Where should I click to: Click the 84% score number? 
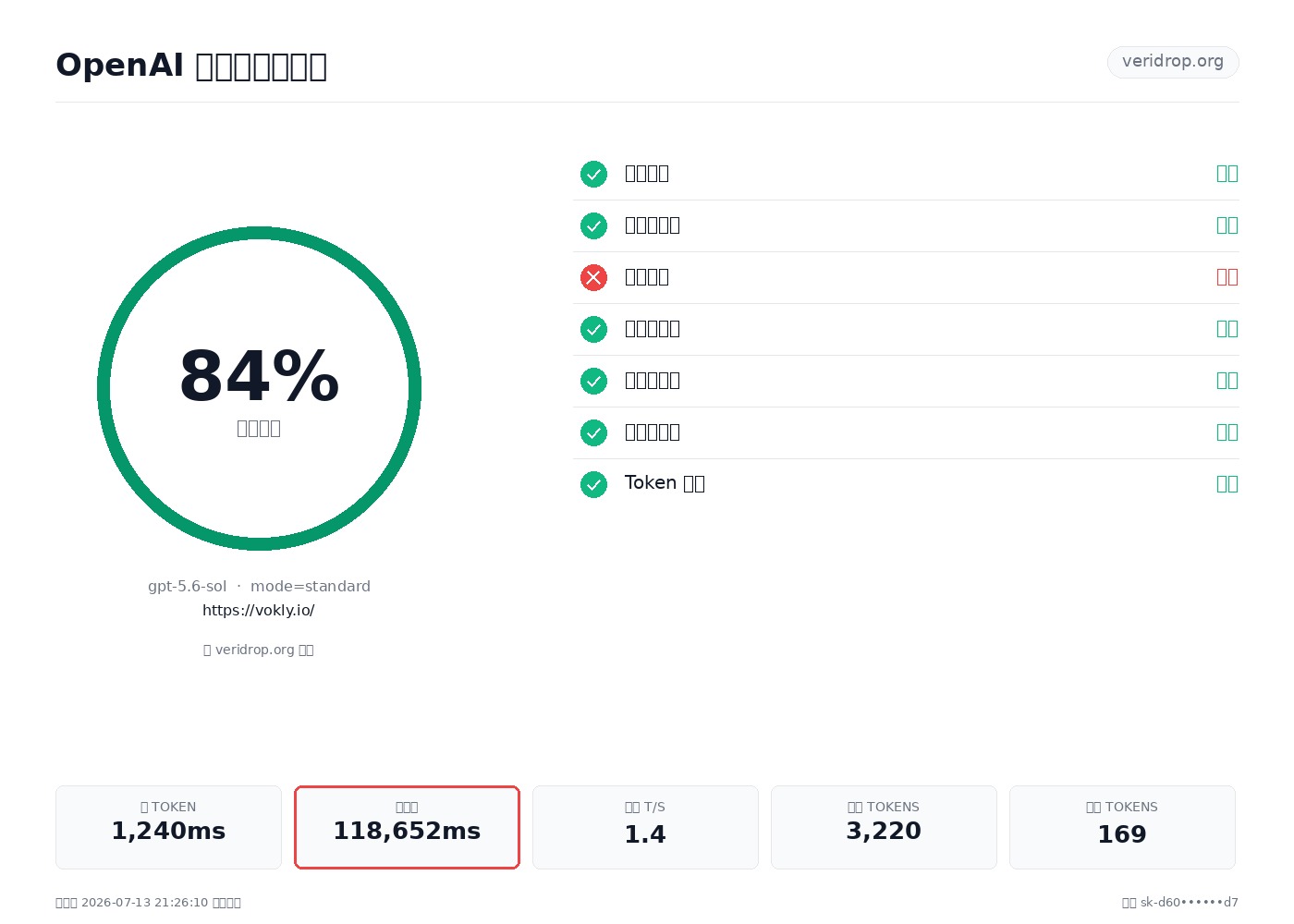[259, 377]
